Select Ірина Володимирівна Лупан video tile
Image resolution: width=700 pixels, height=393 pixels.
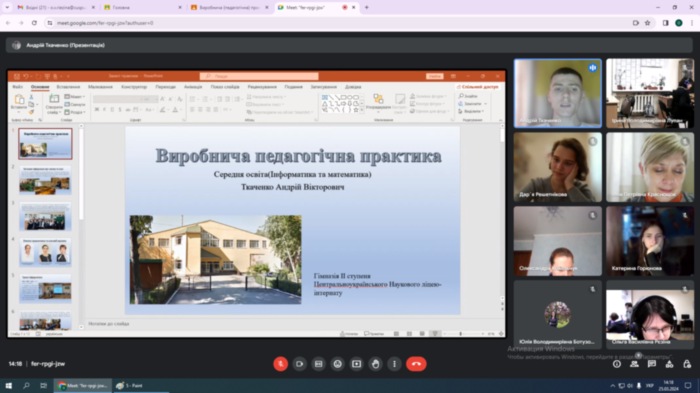[650, 93]
